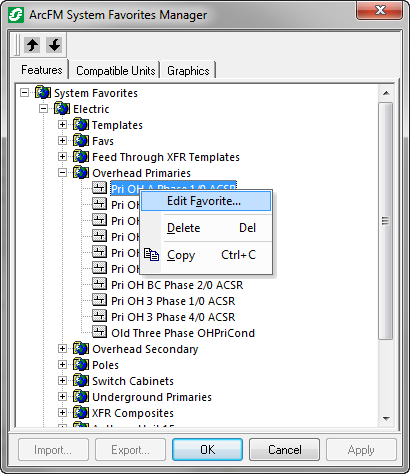
Task: Click the Templates folder globe icon
Action: [x=81, y=125]
